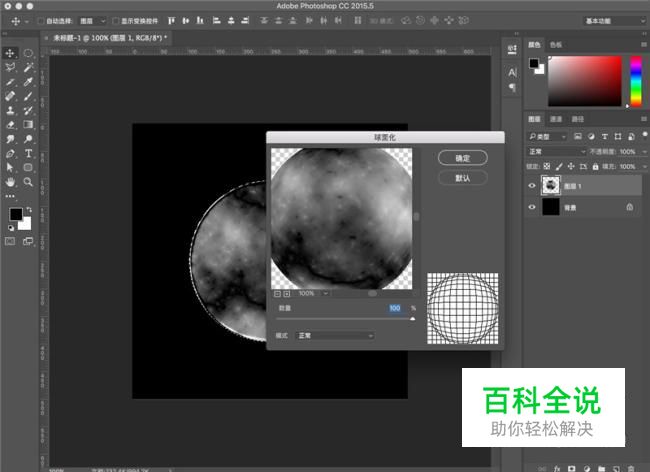Select the Zoom magnifier tool

pos(28,182)
